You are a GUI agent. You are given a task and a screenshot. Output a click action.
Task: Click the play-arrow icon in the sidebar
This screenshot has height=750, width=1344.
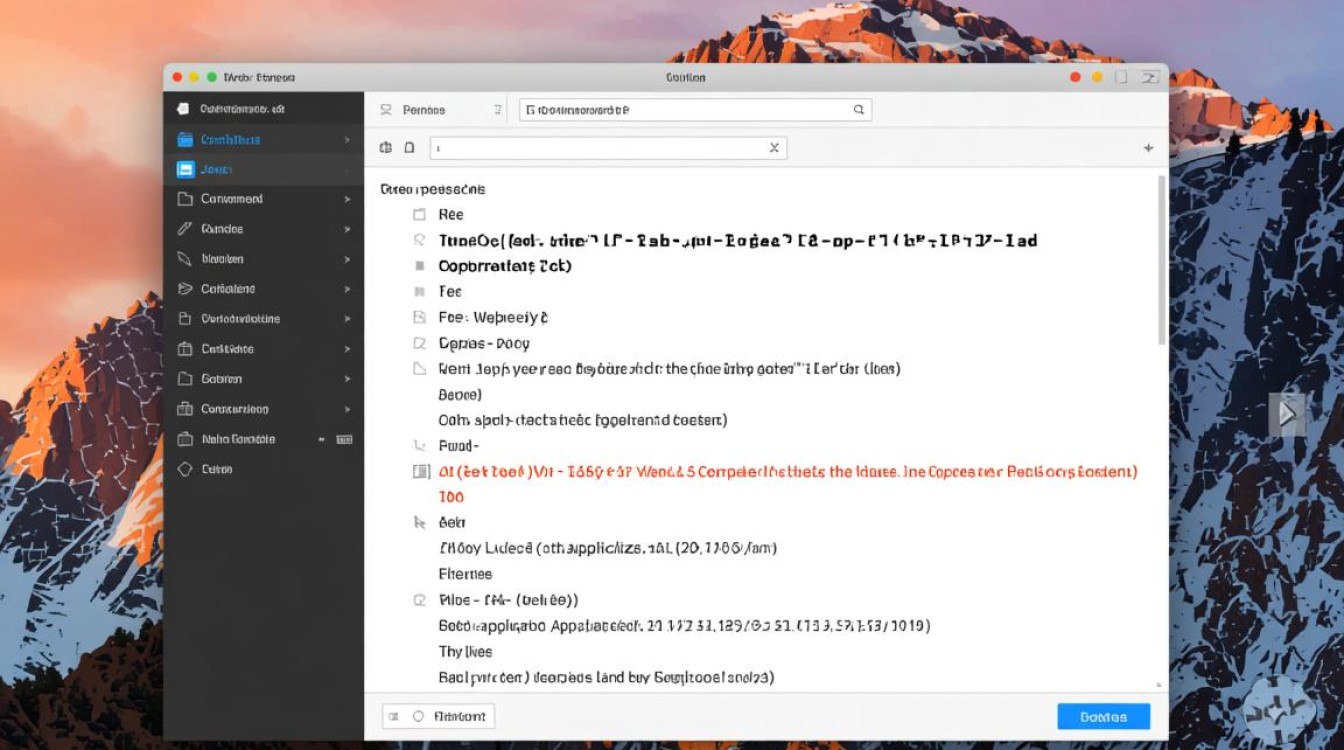[184, 289]
